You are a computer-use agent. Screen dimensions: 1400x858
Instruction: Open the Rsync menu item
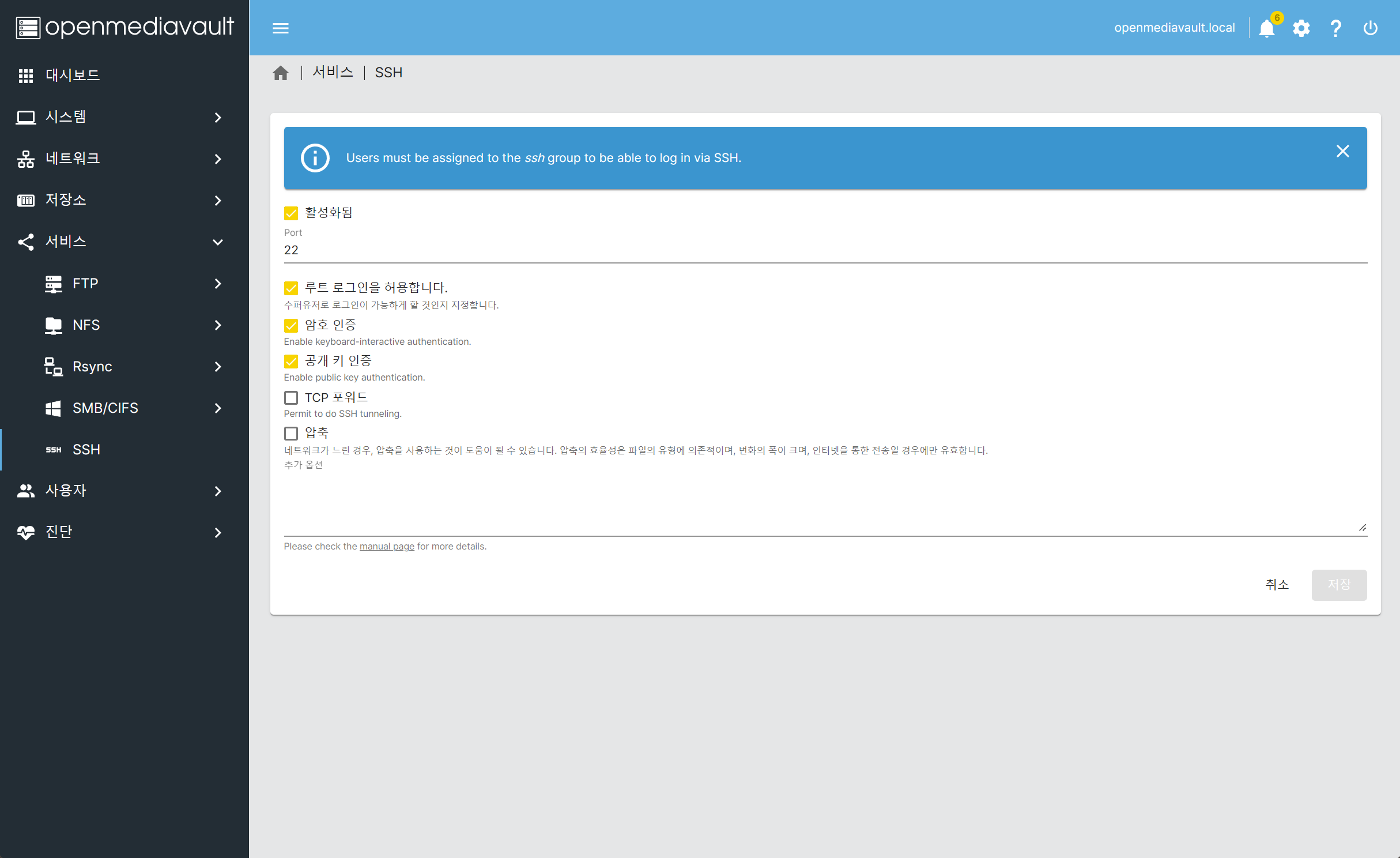coord(124,367)
